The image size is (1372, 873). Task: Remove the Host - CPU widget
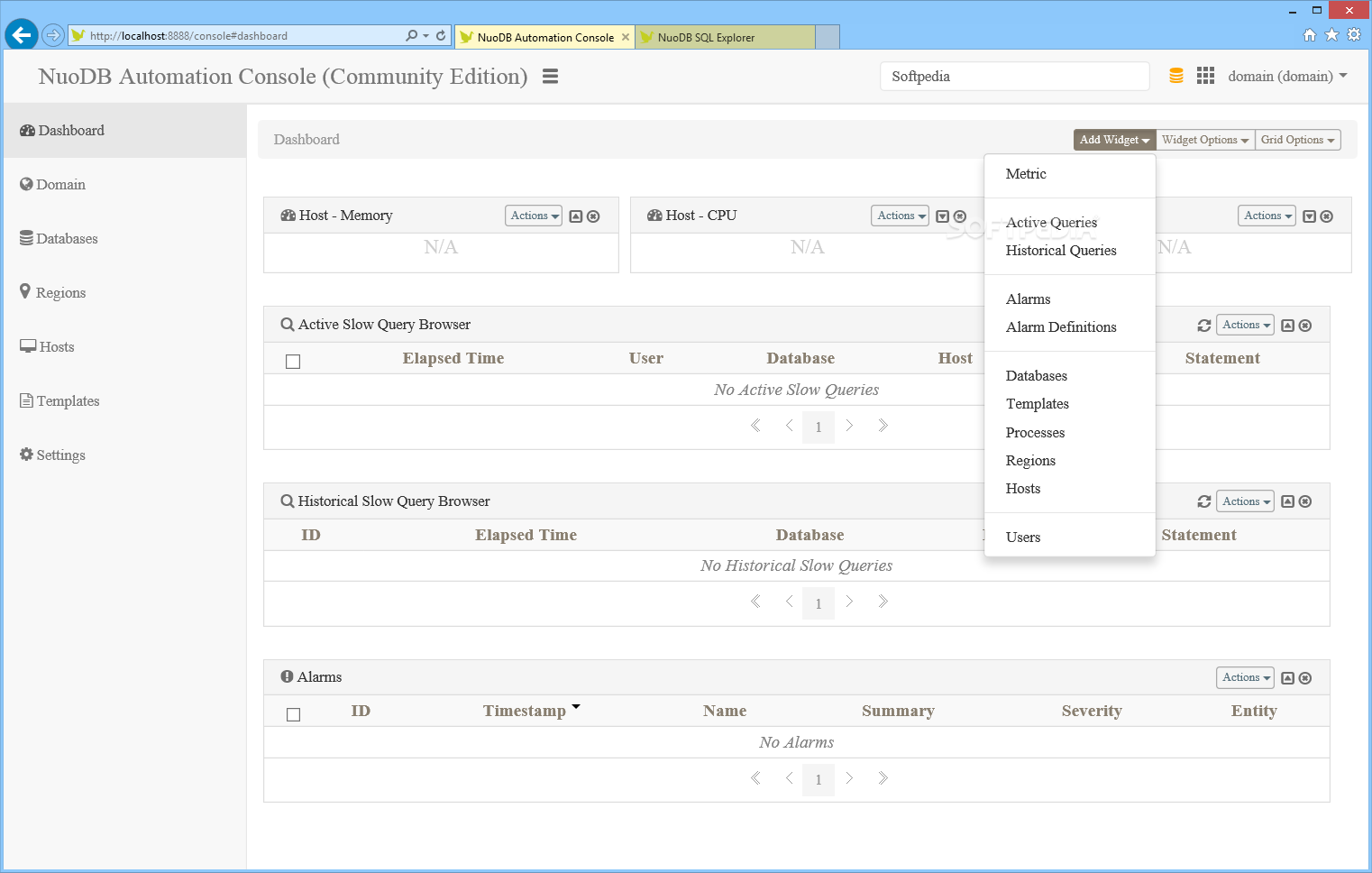(x=960, y=216)
